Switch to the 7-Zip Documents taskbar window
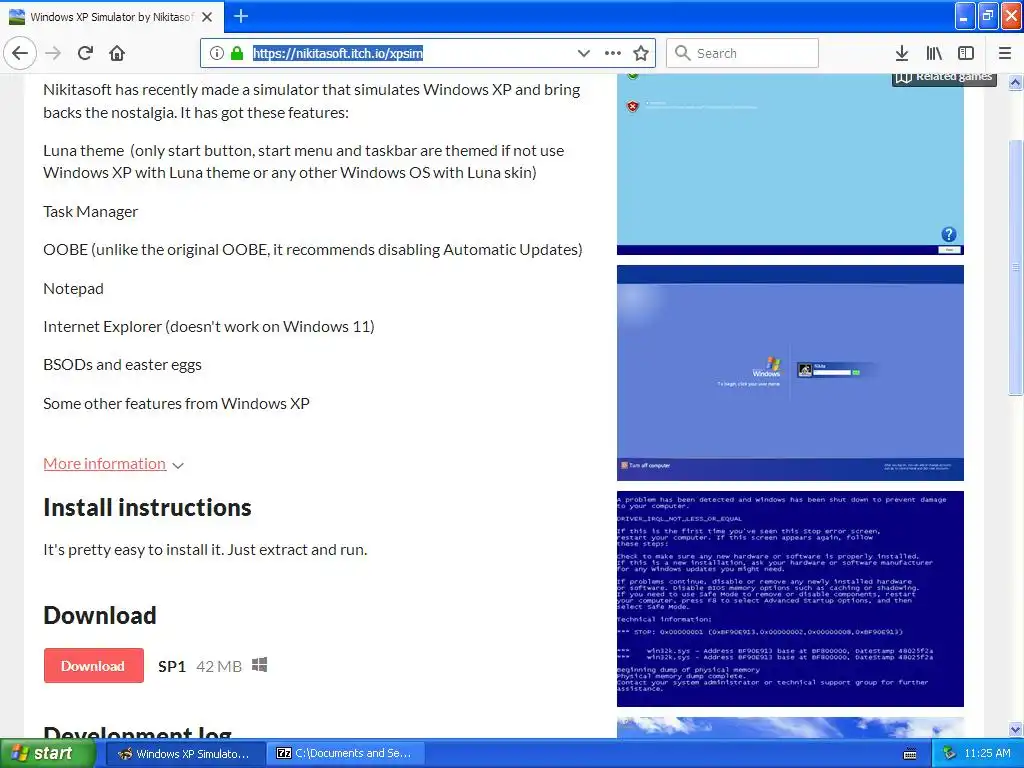The width and height of the screenshot is (1024, 768). click(345, 754)
